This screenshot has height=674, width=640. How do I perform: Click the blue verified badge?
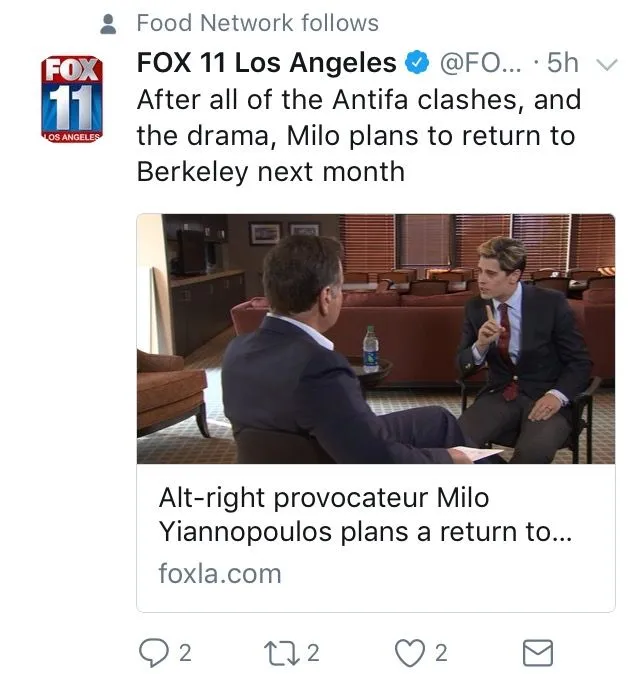tap(416, 63)
